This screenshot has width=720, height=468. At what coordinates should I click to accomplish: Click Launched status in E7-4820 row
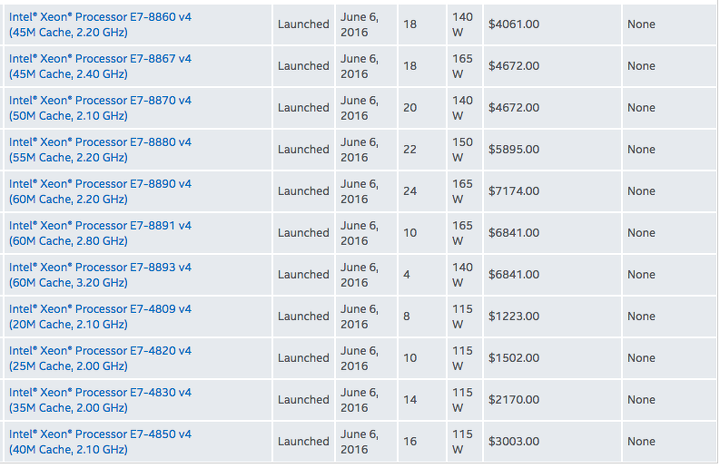304,359
